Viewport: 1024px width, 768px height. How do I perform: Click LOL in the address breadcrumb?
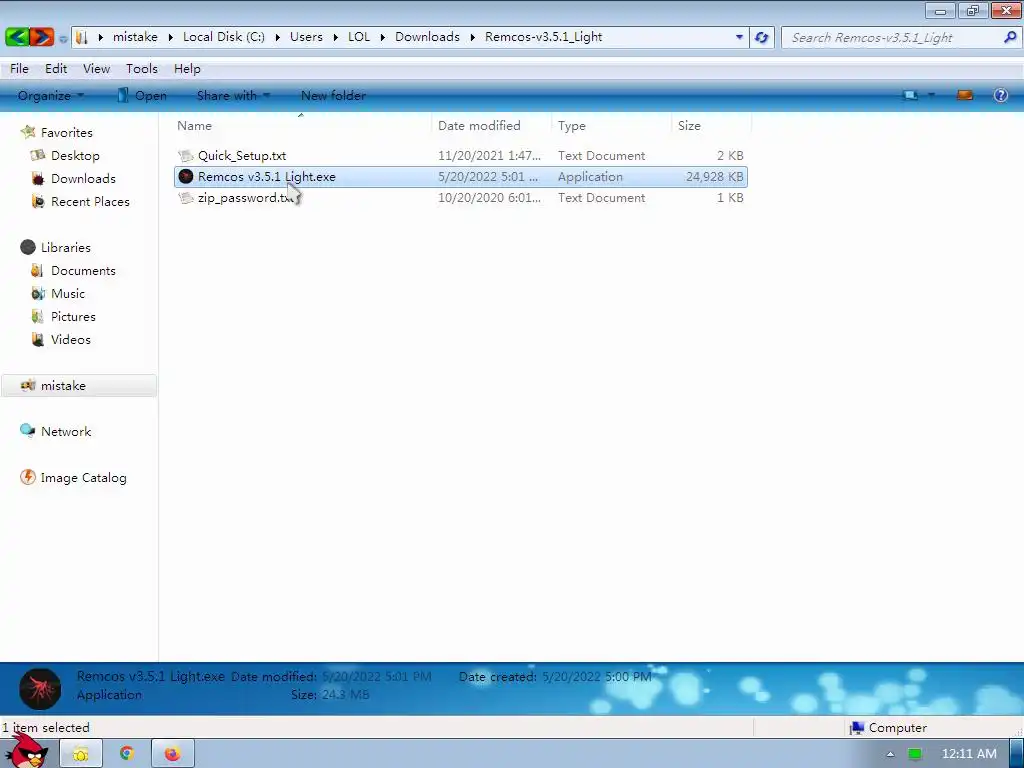tap(359, 37)
